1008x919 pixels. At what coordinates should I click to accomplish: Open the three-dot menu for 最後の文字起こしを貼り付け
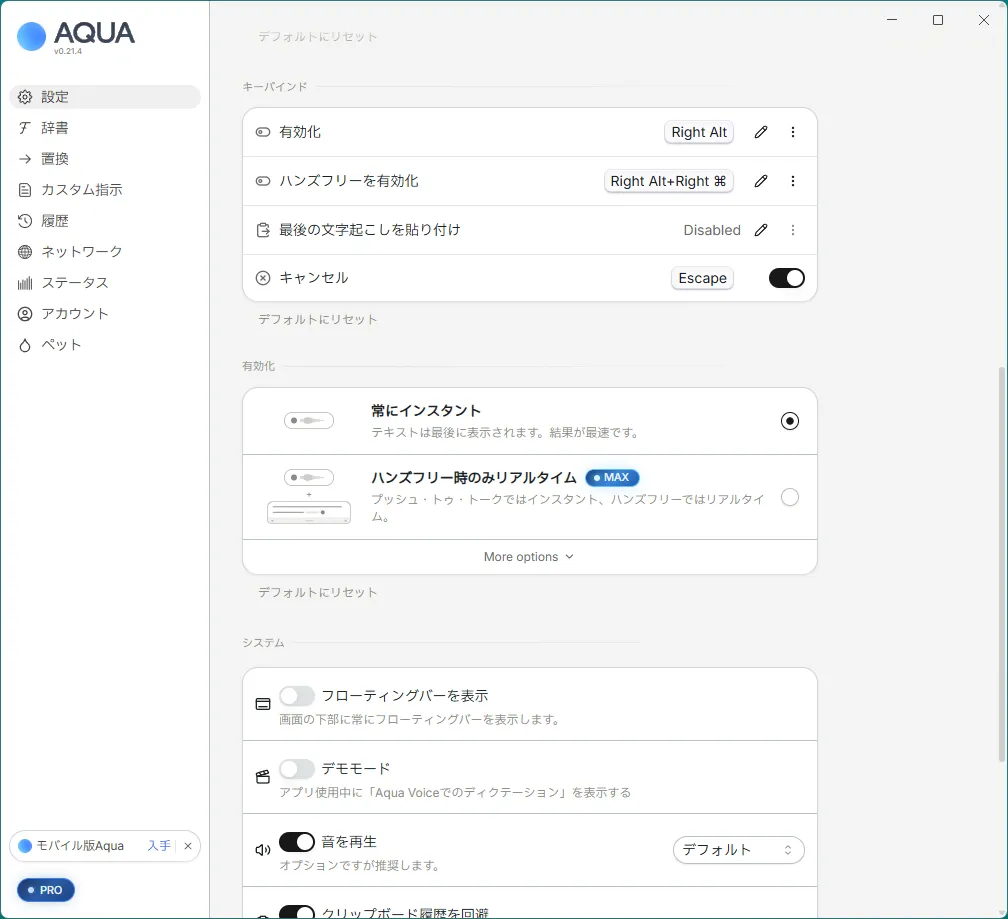coord(793,230)
